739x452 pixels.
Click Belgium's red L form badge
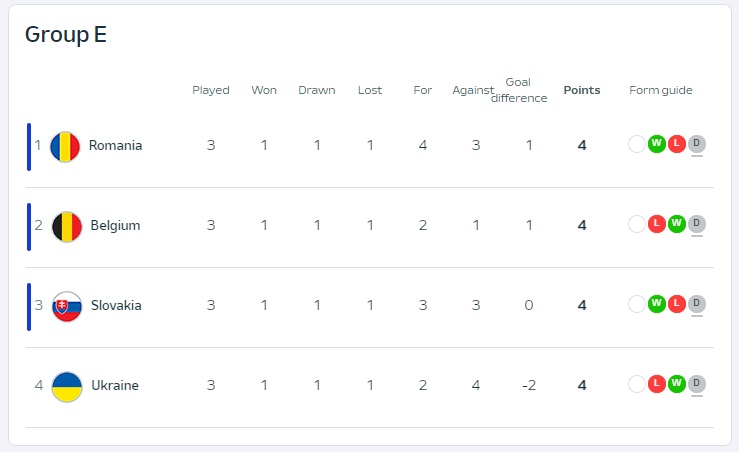point(657,224)
